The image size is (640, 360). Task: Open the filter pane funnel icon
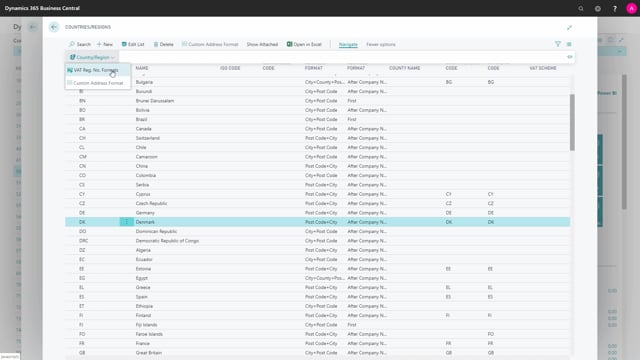pos(558,44)
